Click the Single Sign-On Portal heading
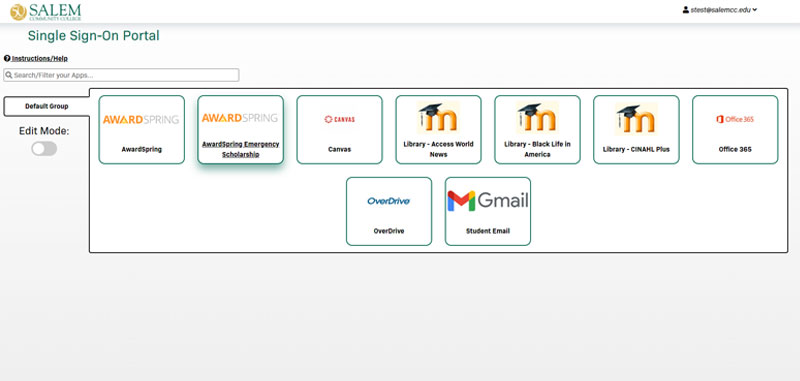This screenshot has width=800, height=381. tap(93, 36)
